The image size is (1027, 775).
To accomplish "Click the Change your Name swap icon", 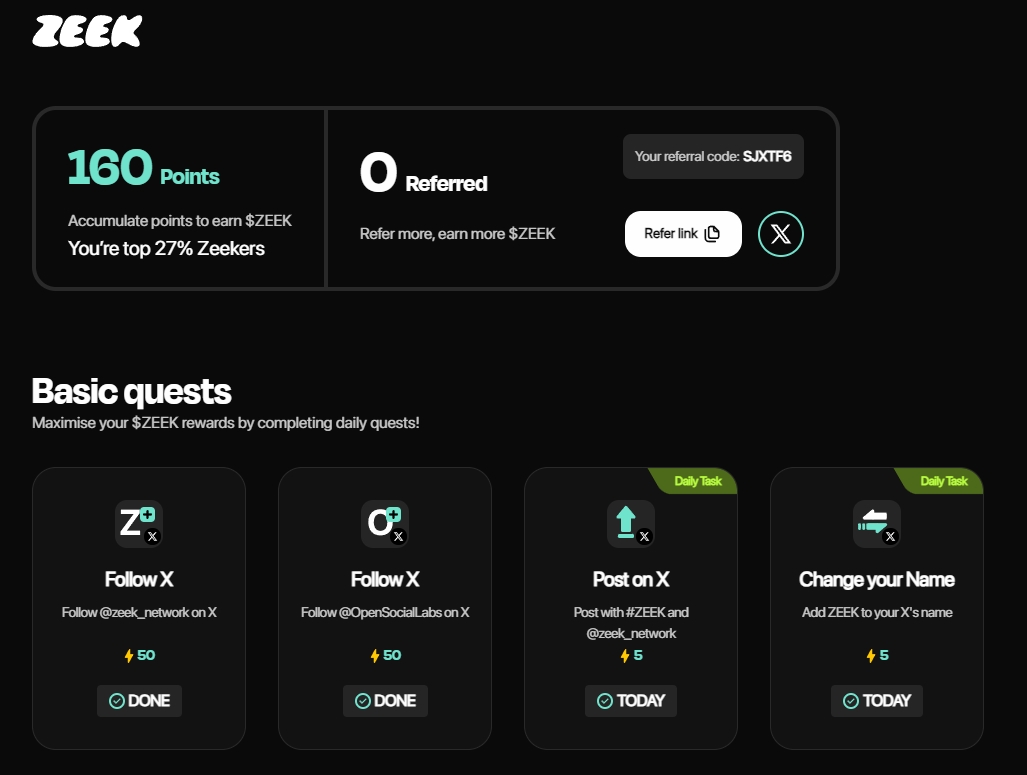I will click(877, 524).
